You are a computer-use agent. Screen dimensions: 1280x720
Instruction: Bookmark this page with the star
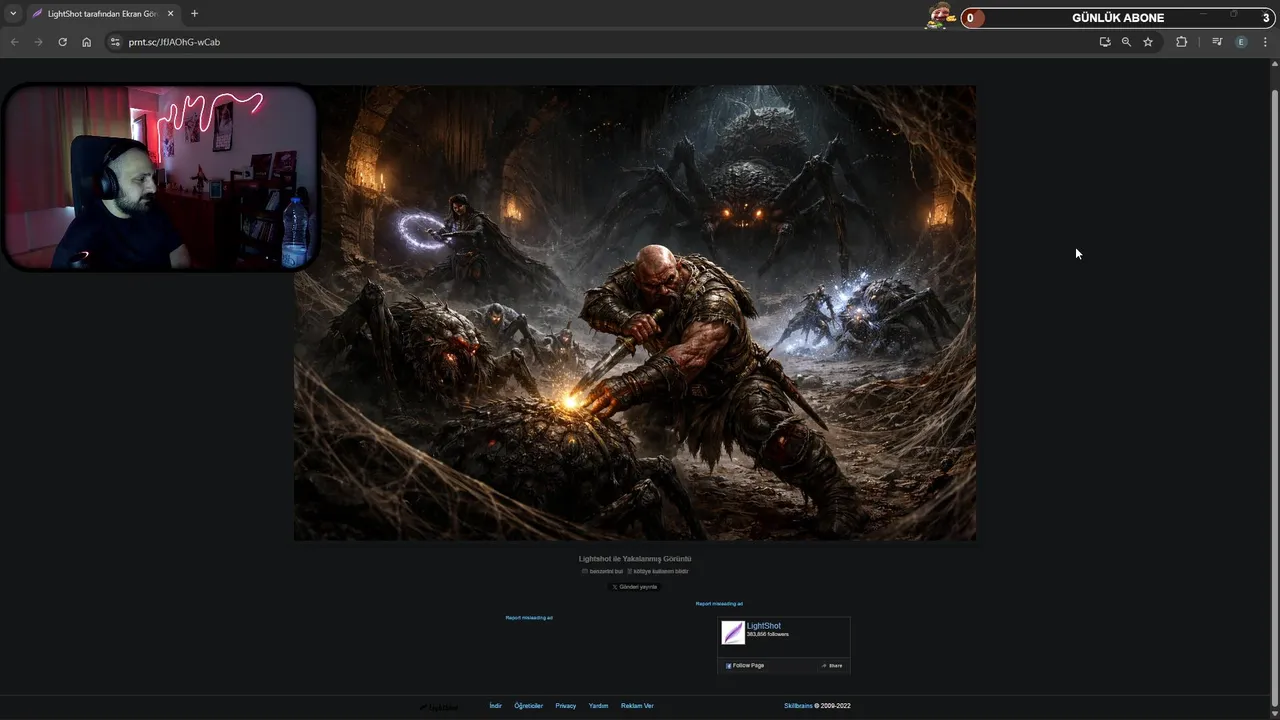[x=1148, y=42]
